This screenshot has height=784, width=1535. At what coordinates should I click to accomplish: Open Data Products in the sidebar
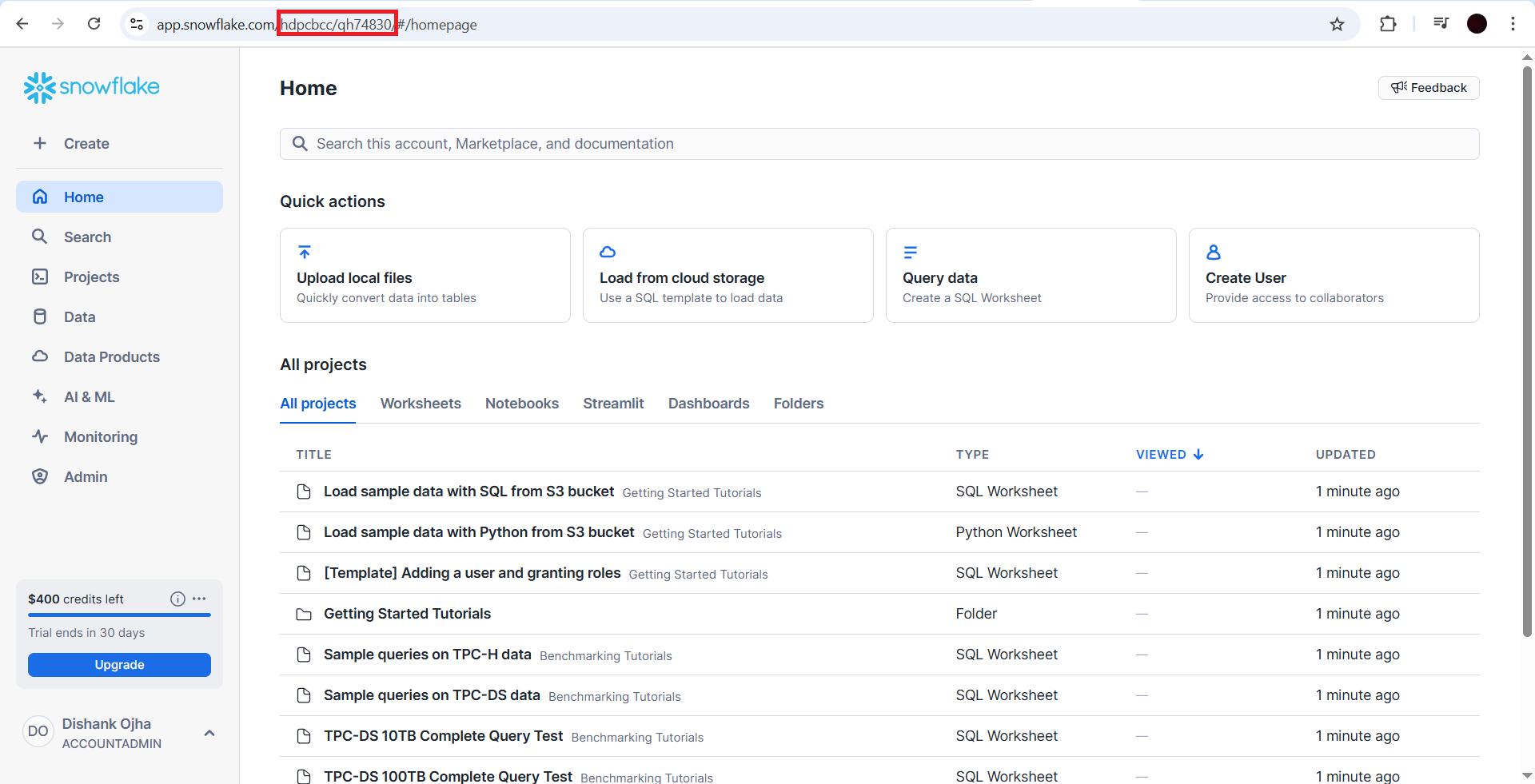click(x=119, y=356)
